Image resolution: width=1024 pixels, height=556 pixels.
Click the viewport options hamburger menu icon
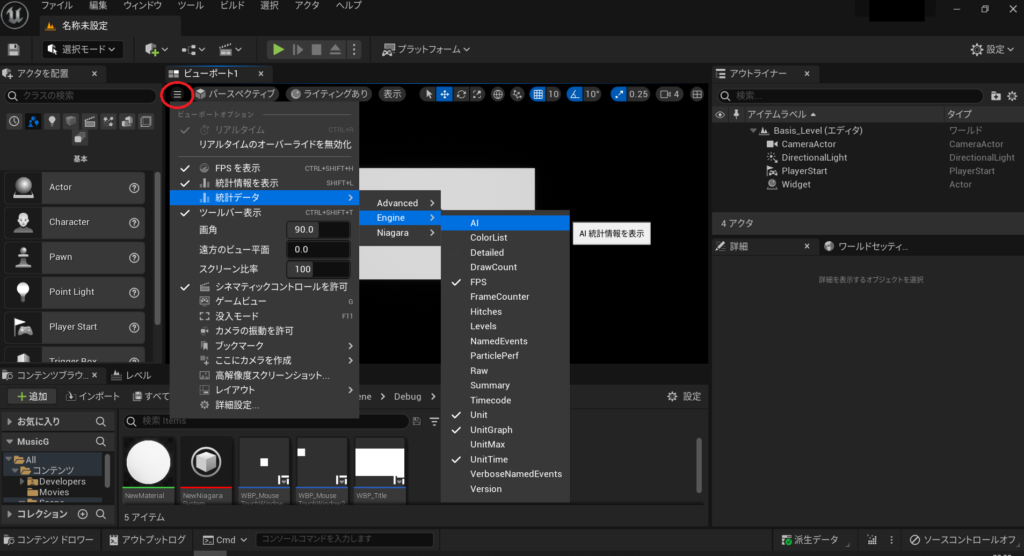click(x=177, y=94)
